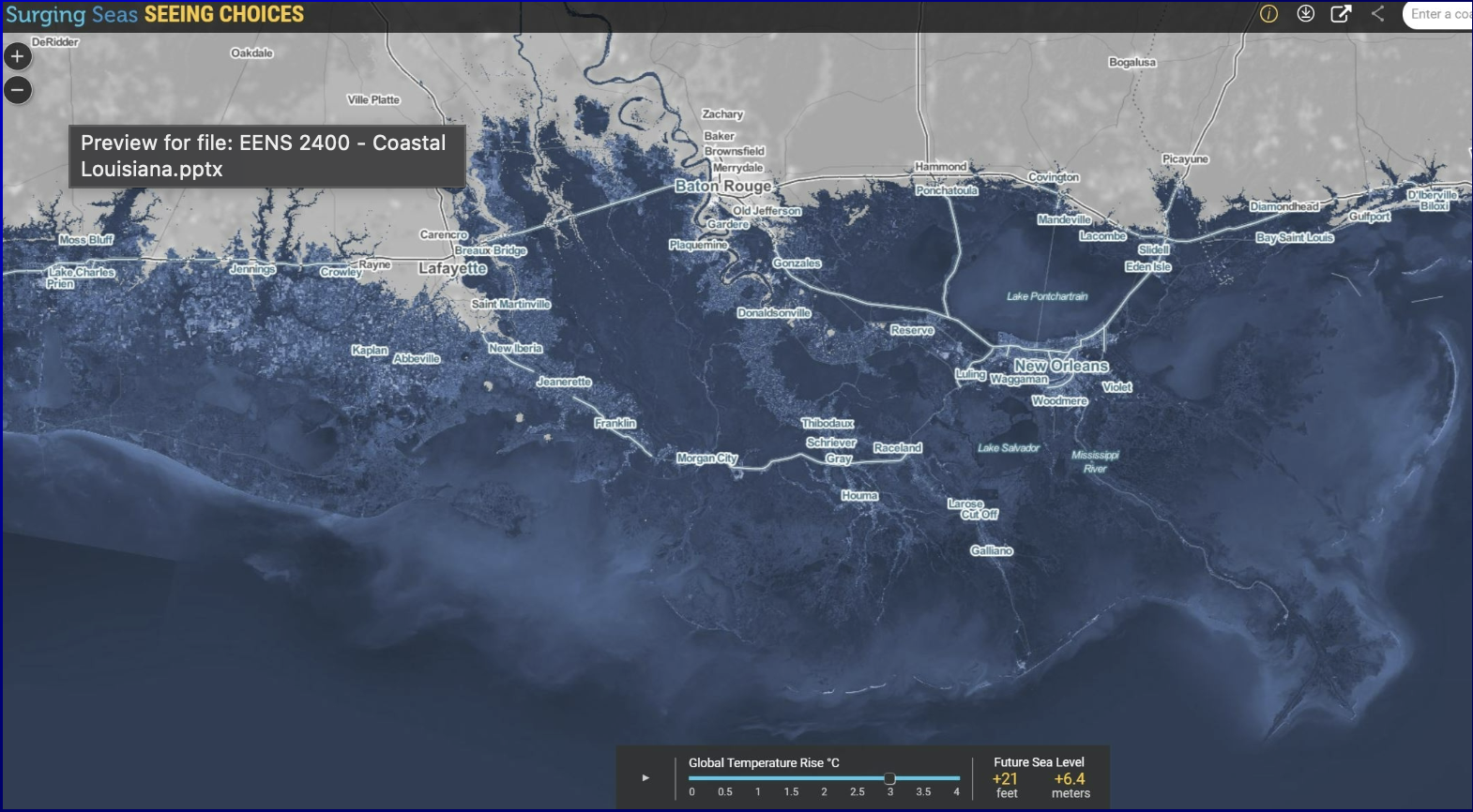Zoom in on the map
Screen dimensions: 1473x812
pyautogui.click(x=18, y=56)
